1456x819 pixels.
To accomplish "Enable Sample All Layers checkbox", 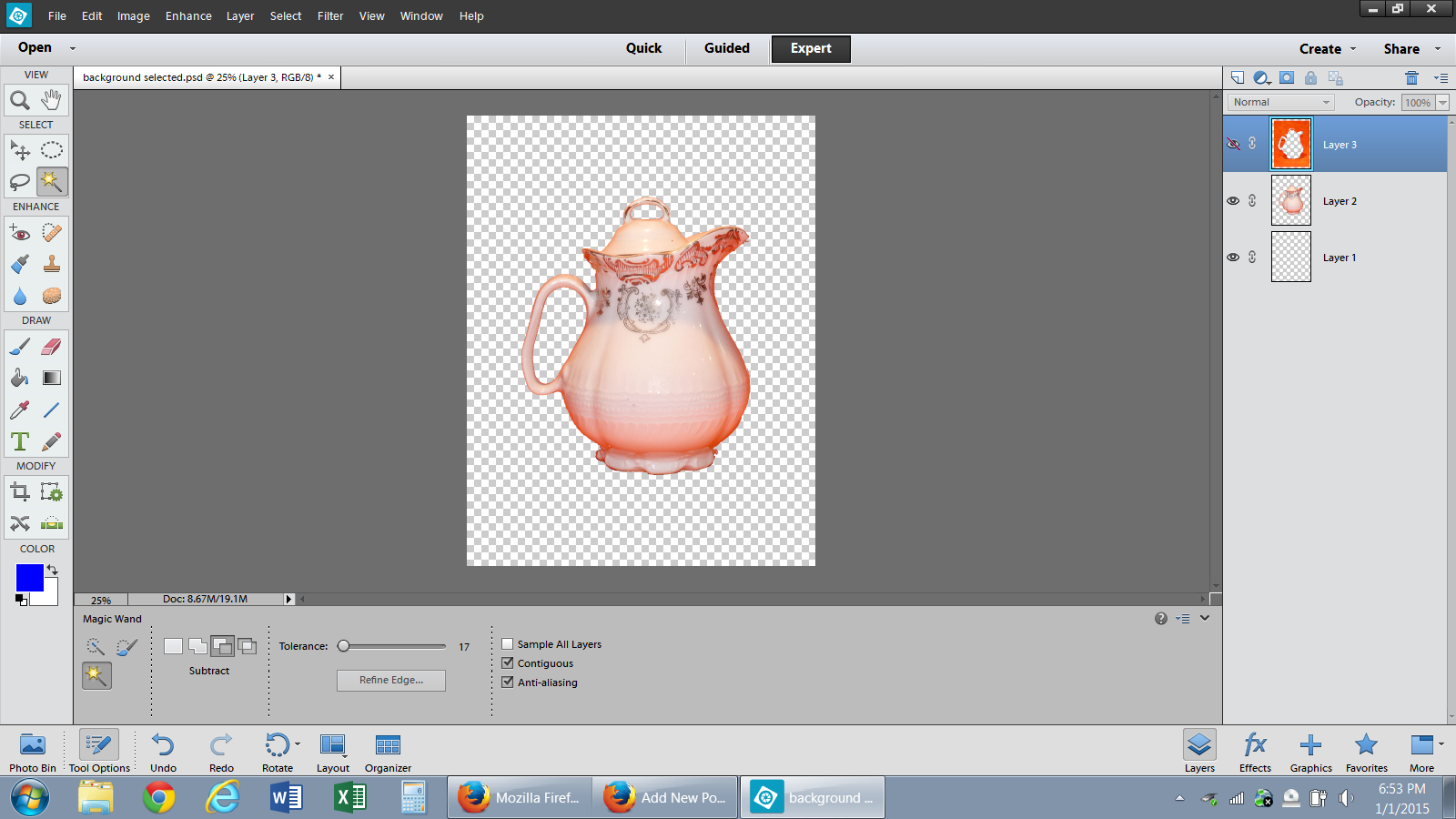I will coord(508,644).
